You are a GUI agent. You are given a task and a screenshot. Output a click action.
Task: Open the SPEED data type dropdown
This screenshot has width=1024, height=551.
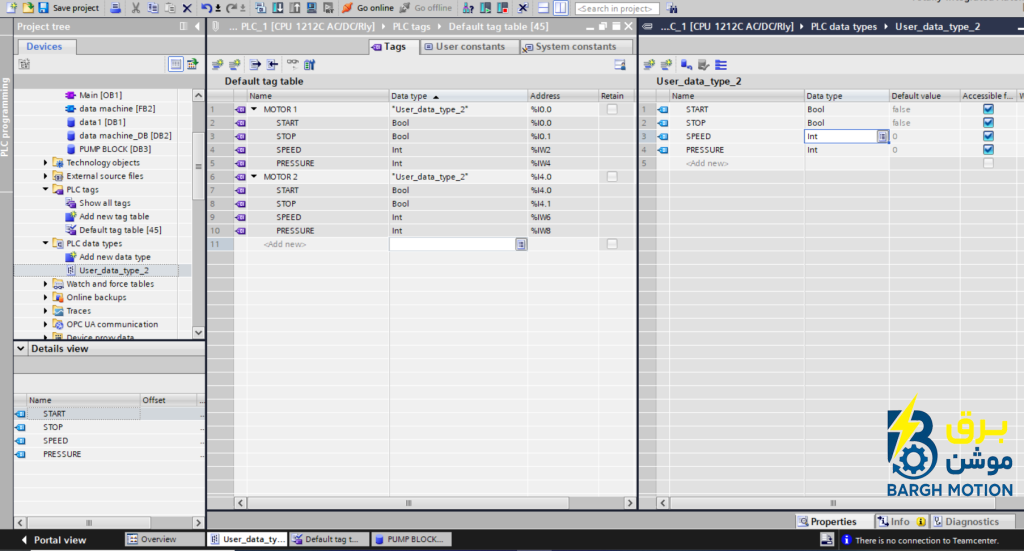tap(882, 136)
